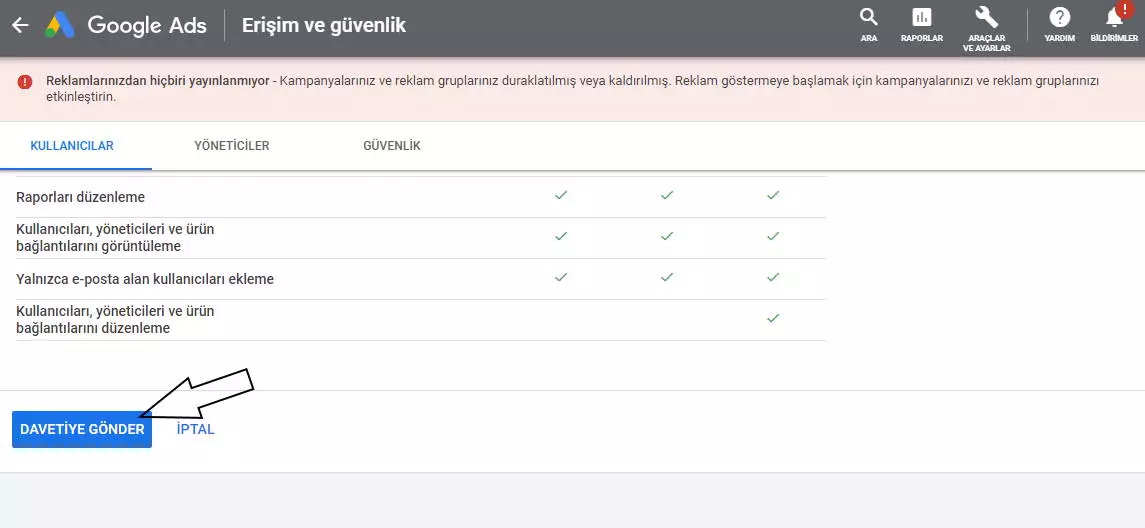This screenshot has height=528, width=1145.
Task: Click the DAVETİYE GÖNDER button
Action: [x=82, y=429]
